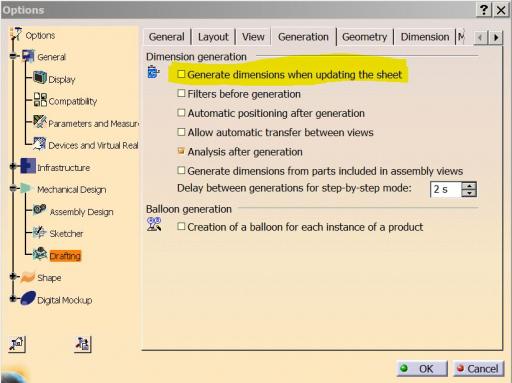Click the Assembly Design gears icon
The width and height of the screenshot is (512, 383).
click(x=40, y=210)
